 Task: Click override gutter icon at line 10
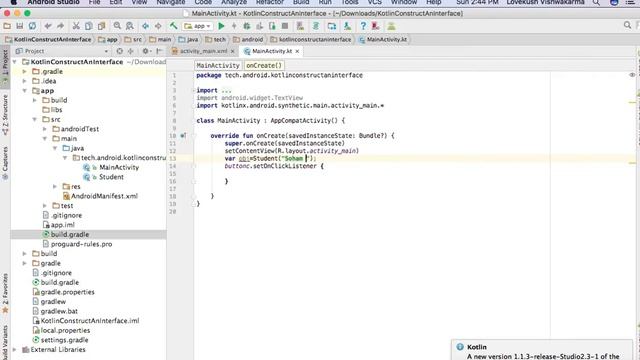183,136
